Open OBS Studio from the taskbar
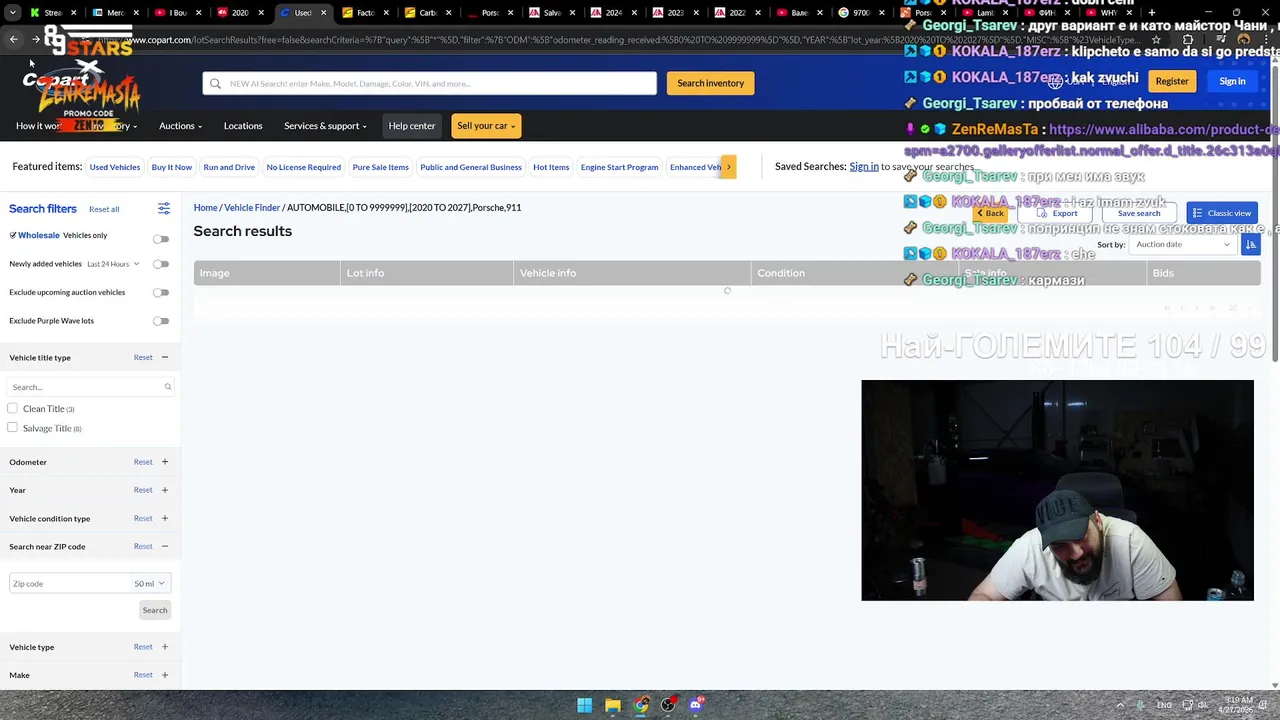The height and width of the screenshot is (720, 1280). pyautogui.click(x=668, y=705)
